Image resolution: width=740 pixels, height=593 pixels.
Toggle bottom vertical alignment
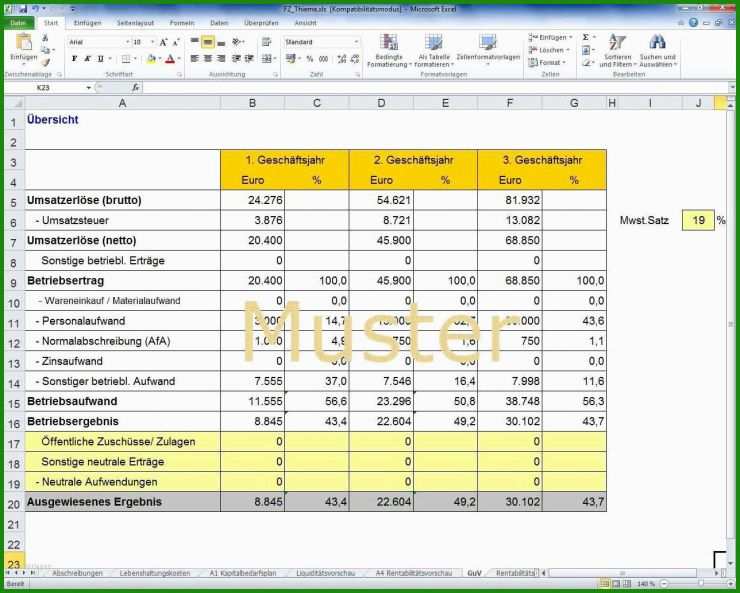coord(221,42)
